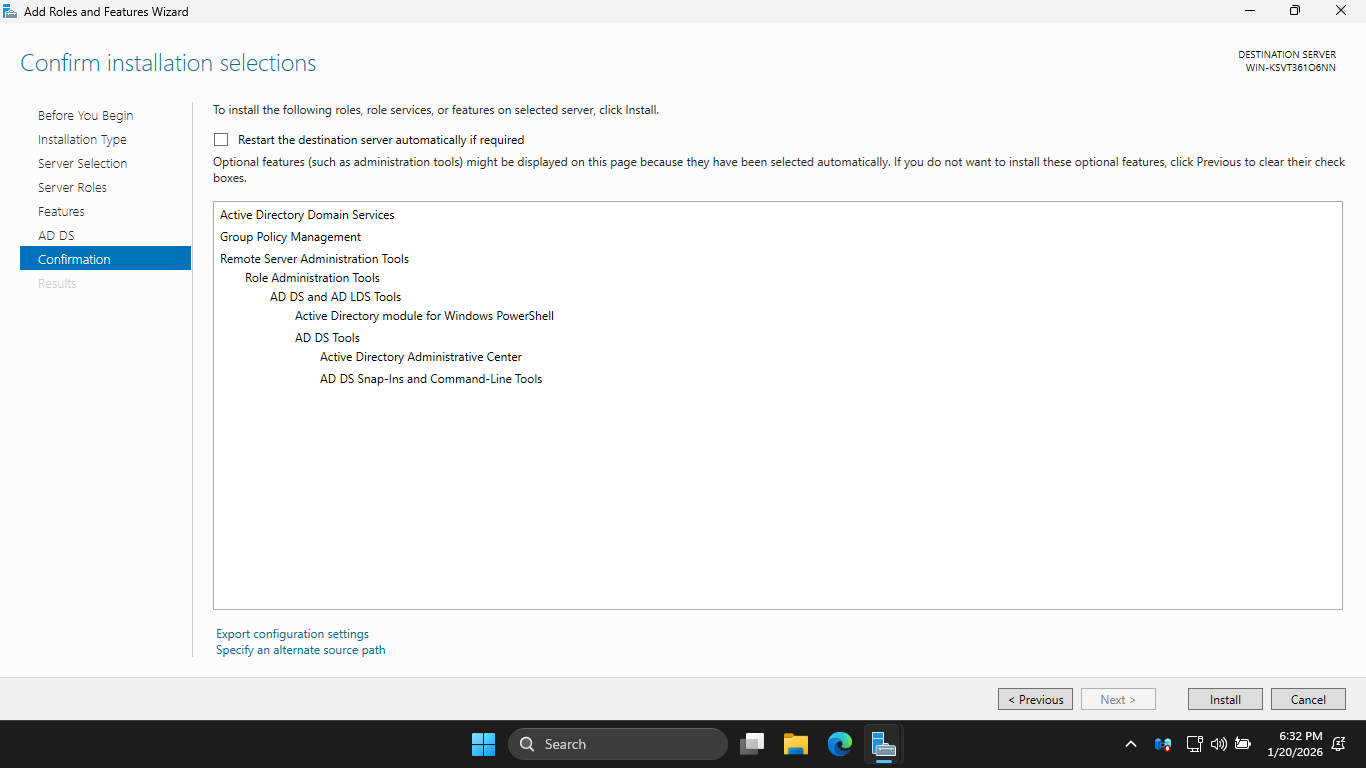1366x768 pixels.
Task: Open the AD DS wizard page
Action: click(56, 235)
